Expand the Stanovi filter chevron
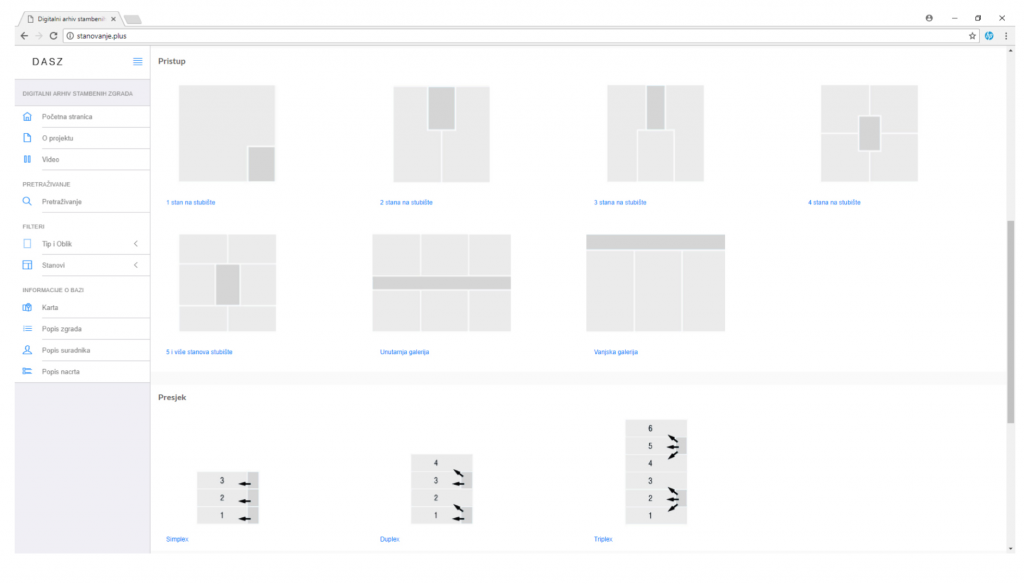This screenshot has width=1024, height=584. click(x=136, y=265)
